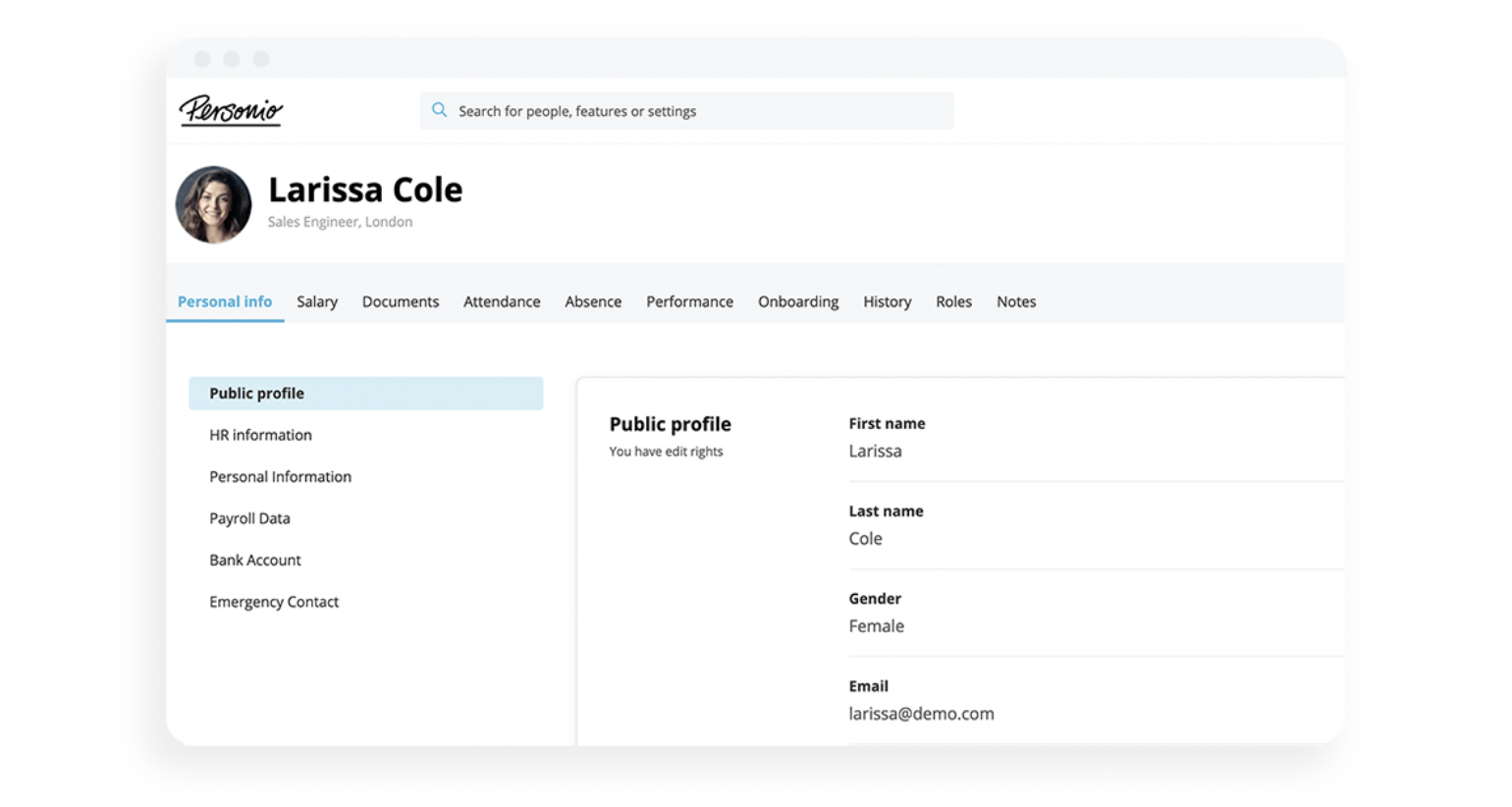This screenshot has width=1512, height=807.
Task: Show the History tab
Action: tap(888, 301)
